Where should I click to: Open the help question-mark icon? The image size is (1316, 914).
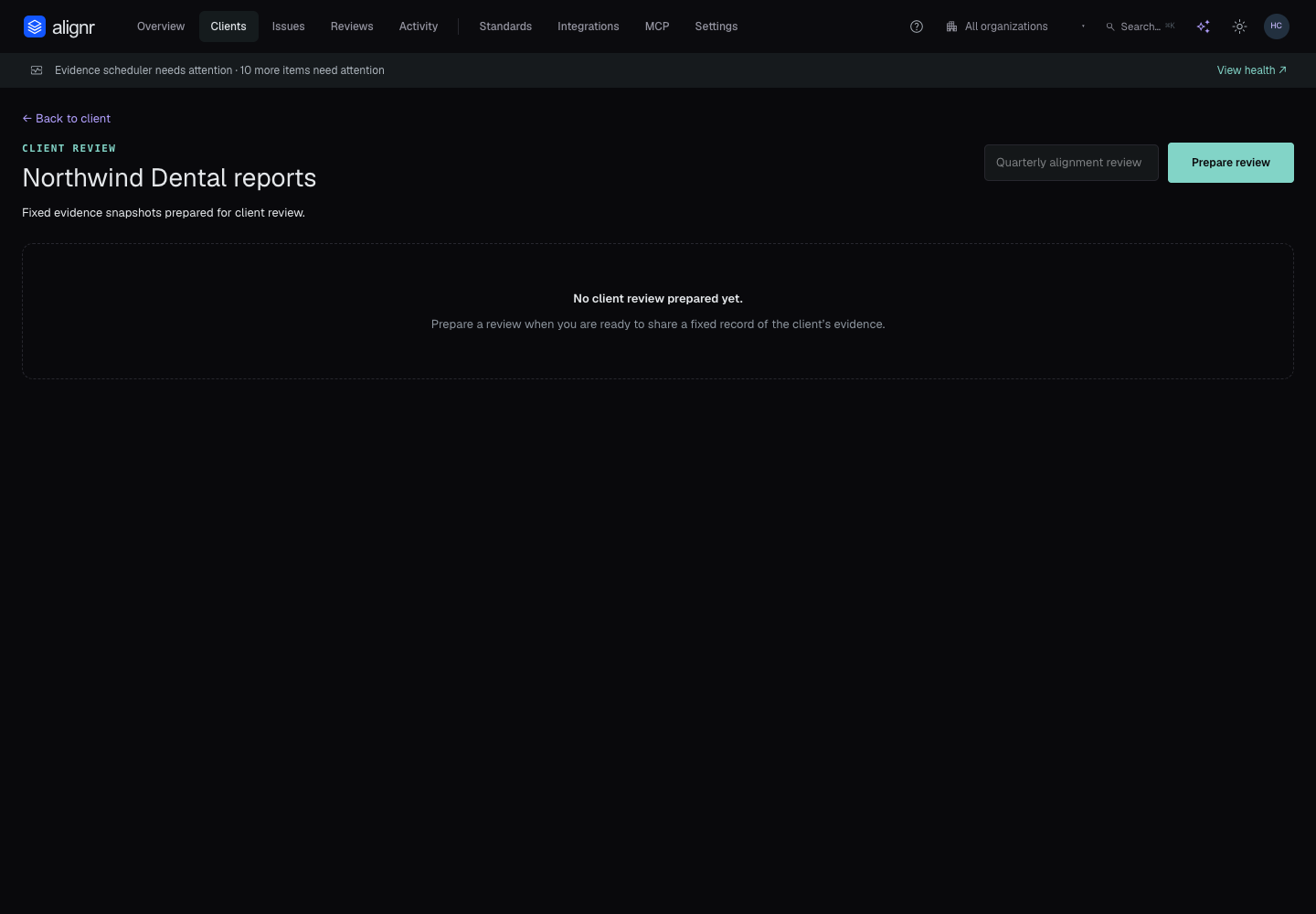[x=917, y=27]
